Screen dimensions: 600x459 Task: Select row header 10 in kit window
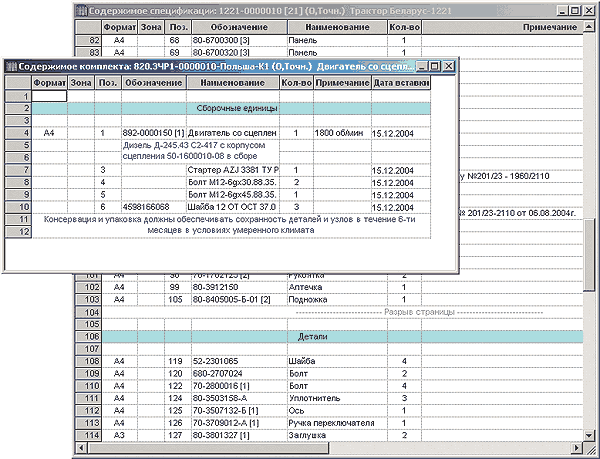pyautogui.click(x=18, y=207)
